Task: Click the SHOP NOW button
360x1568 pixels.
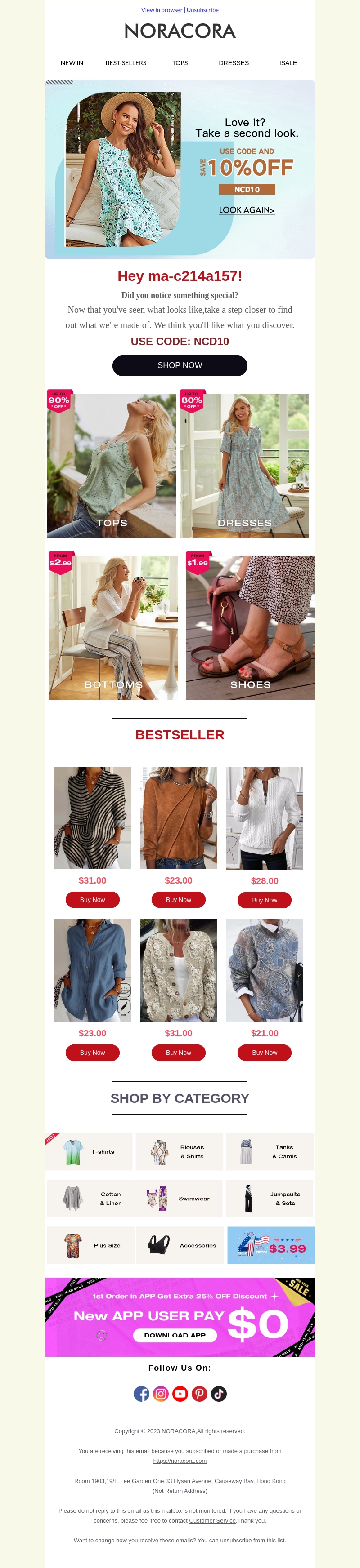Action: tap(180, 365)
